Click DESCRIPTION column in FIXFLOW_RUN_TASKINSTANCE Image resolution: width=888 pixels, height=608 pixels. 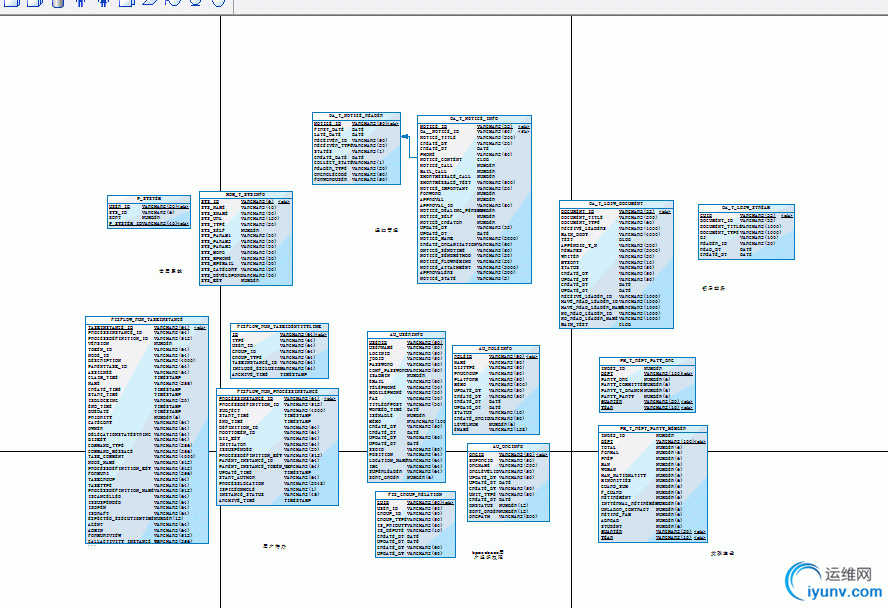pyautogui.click(x=105, y=361)
